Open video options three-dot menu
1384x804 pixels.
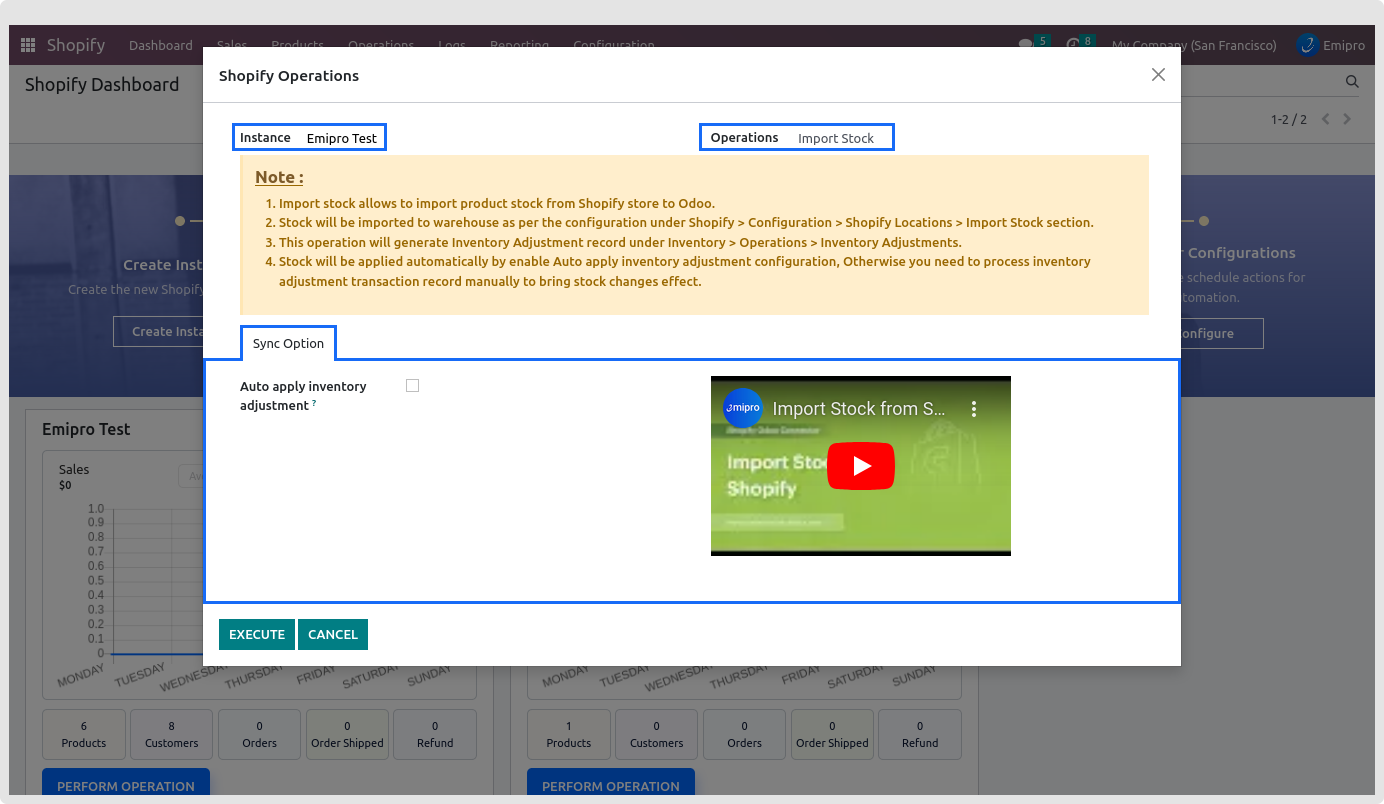tap(974, 409)
